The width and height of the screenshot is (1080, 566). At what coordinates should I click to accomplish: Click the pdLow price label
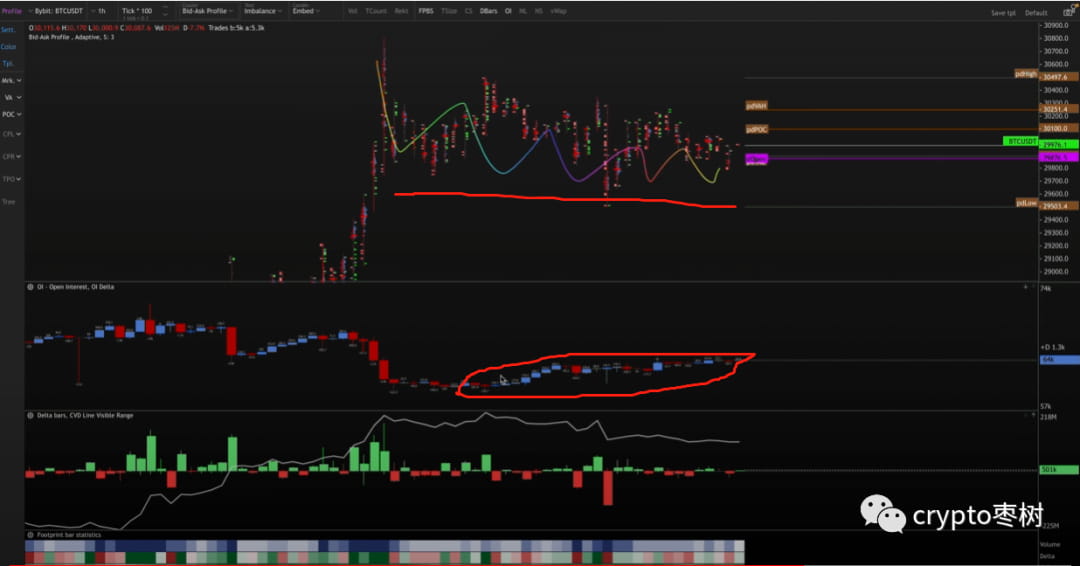pos(1027,203)
